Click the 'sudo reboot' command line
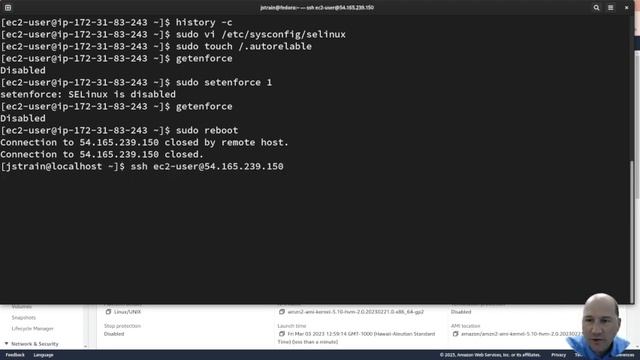Viewport: 640px width, 360px height. pyautogui.click(x=119, y=130)
